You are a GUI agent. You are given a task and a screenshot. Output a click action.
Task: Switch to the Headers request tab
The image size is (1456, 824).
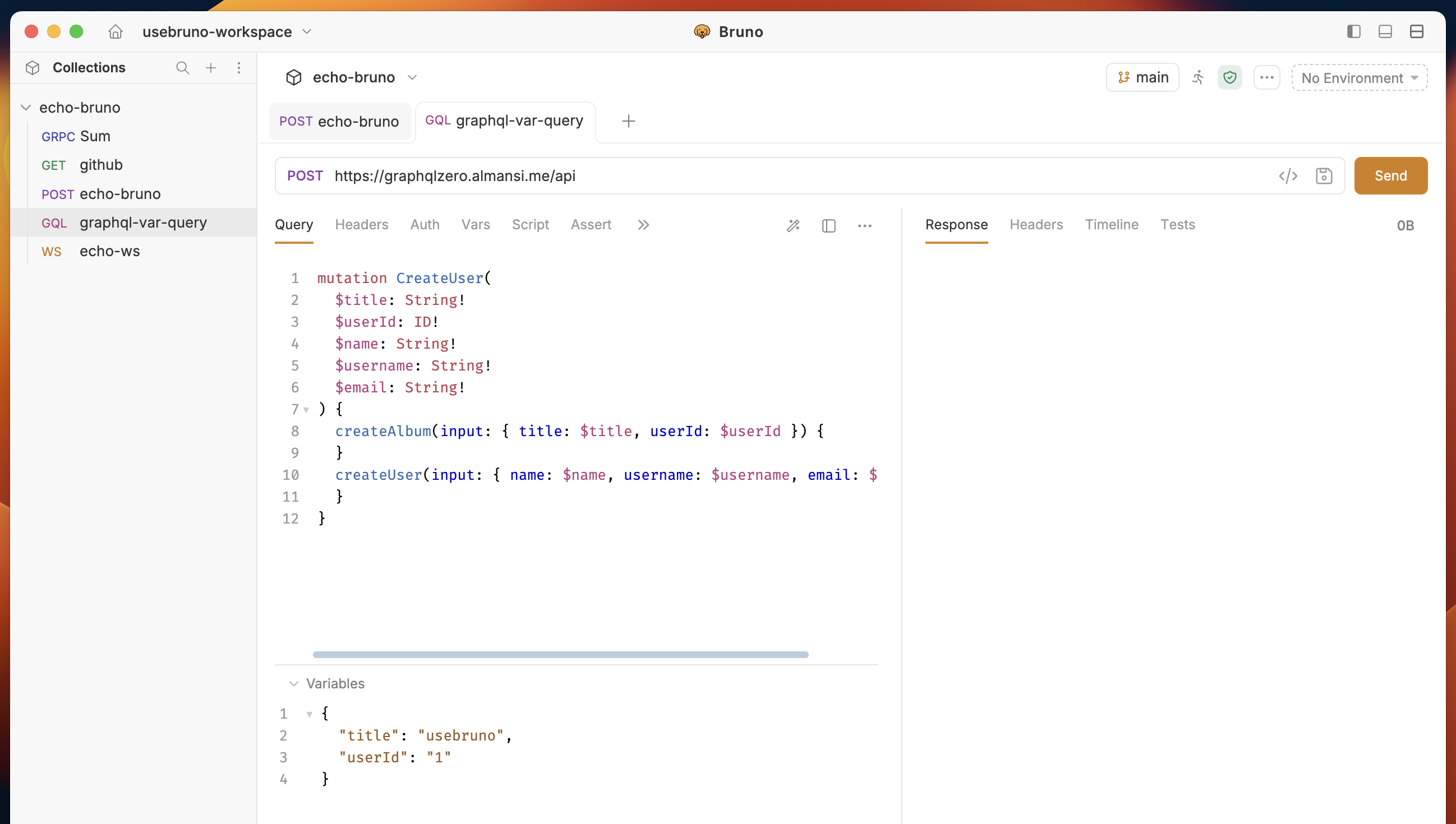point(362,225)
